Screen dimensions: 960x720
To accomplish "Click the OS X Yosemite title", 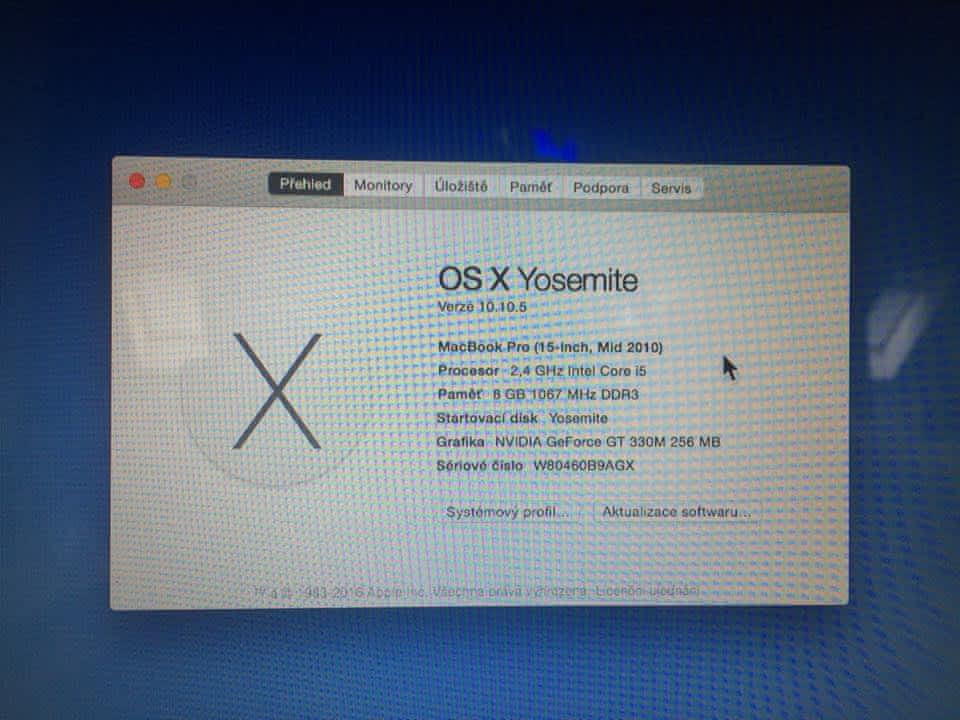I will click(x=538, y=279).
